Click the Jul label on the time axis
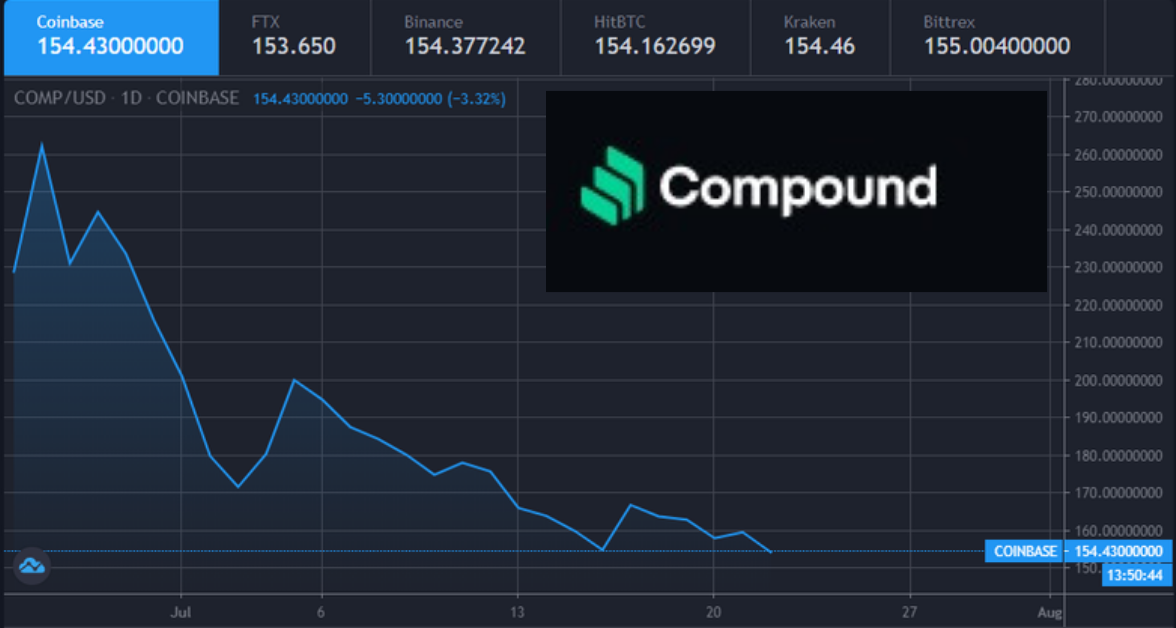The height and width of the screenshot is (628, 1176). (181, 611)
